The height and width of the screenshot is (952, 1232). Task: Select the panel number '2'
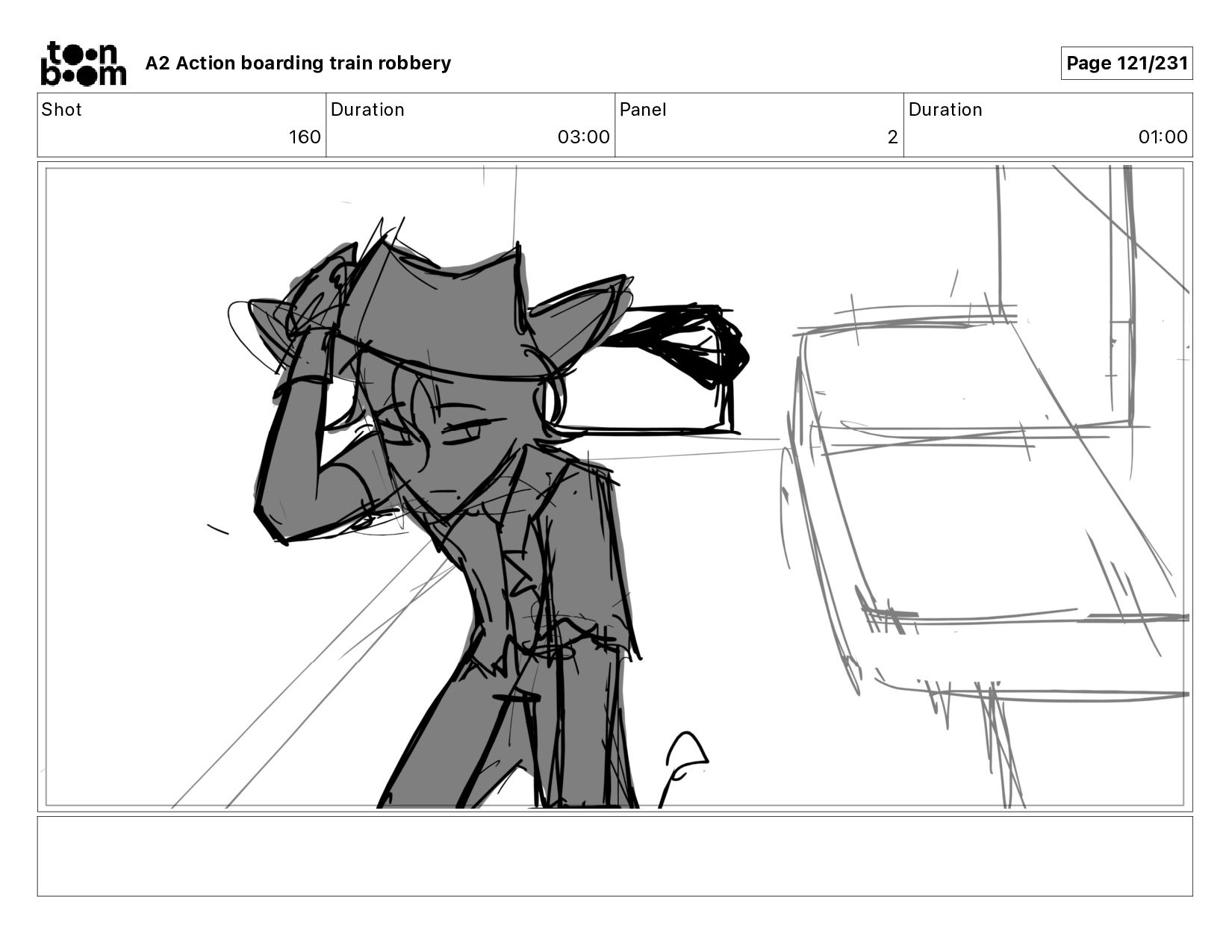pyautogui.click(x=892, y=137)
